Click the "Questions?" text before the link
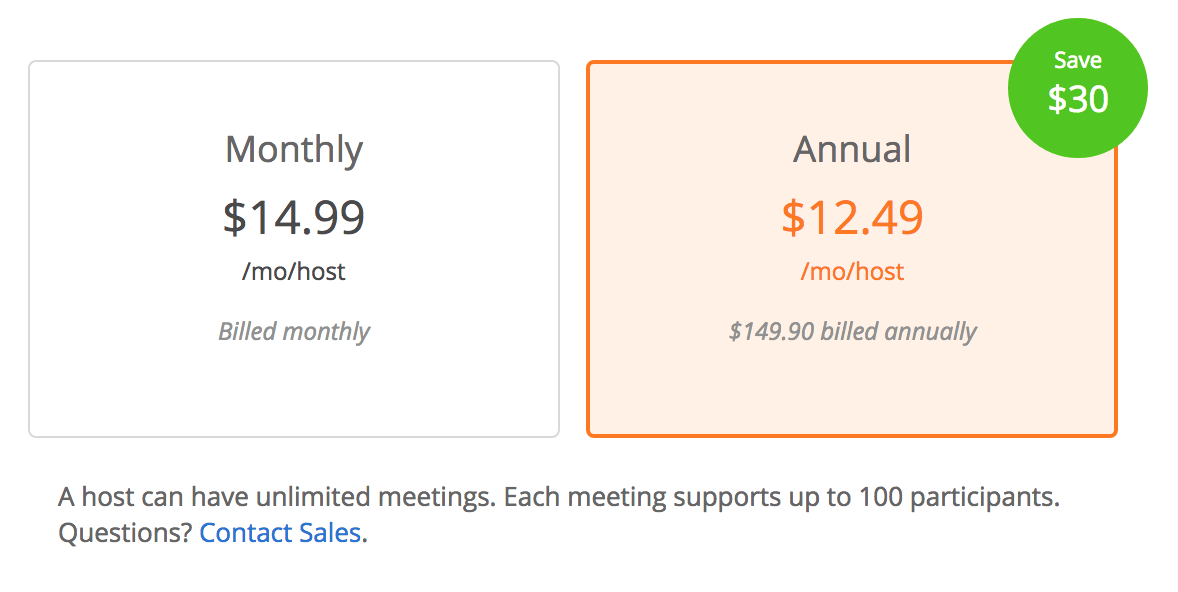Viewport: 1178px width, 592px height. (125, 533)
